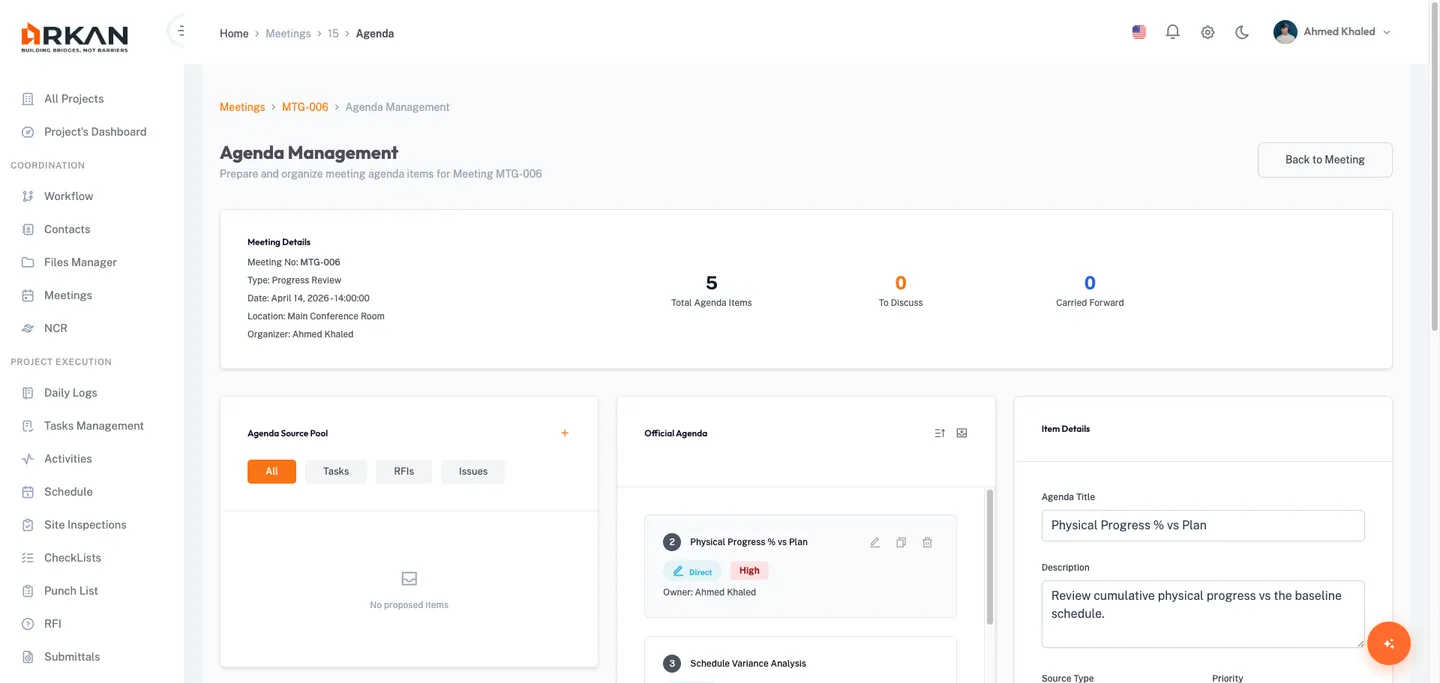Open the language flag selector
1440x683 pixels.
point(1139,32)
